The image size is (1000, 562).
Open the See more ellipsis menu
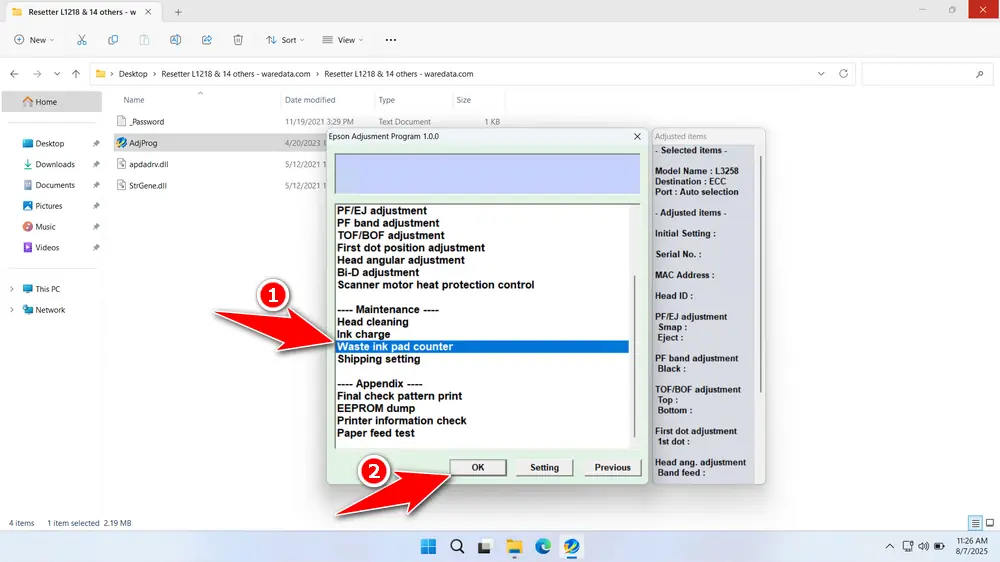[x=391, y=40]
